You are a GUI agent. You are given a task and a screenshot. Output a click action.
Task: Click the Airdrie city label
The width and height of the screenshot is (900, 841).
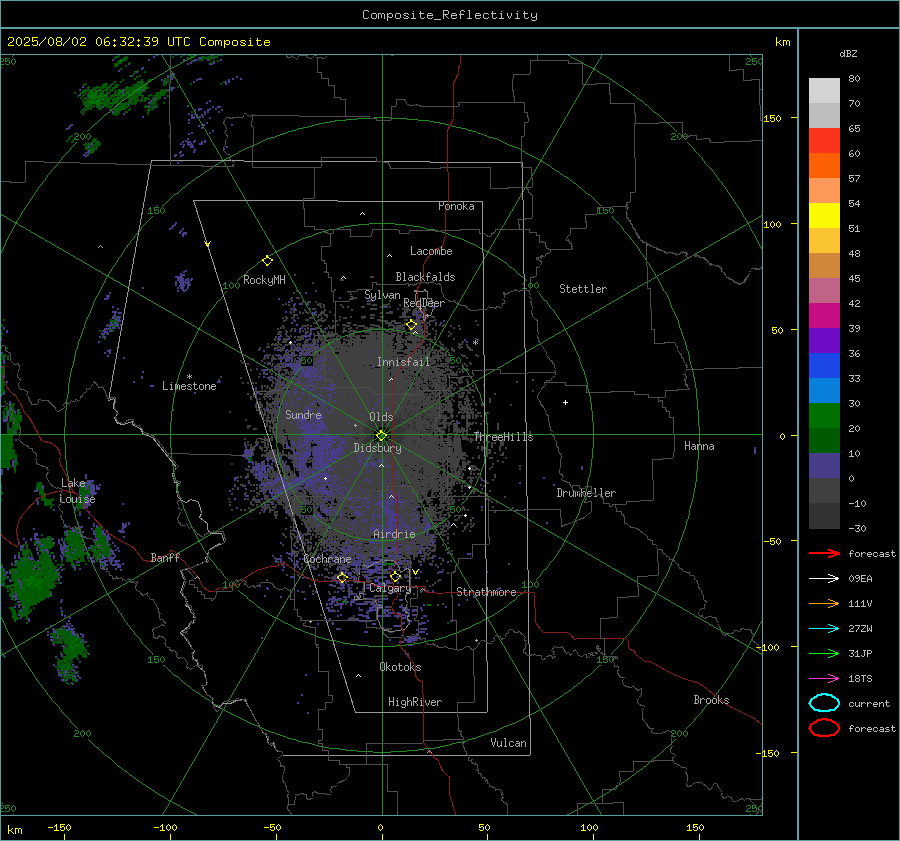click(x=394, y=534)
